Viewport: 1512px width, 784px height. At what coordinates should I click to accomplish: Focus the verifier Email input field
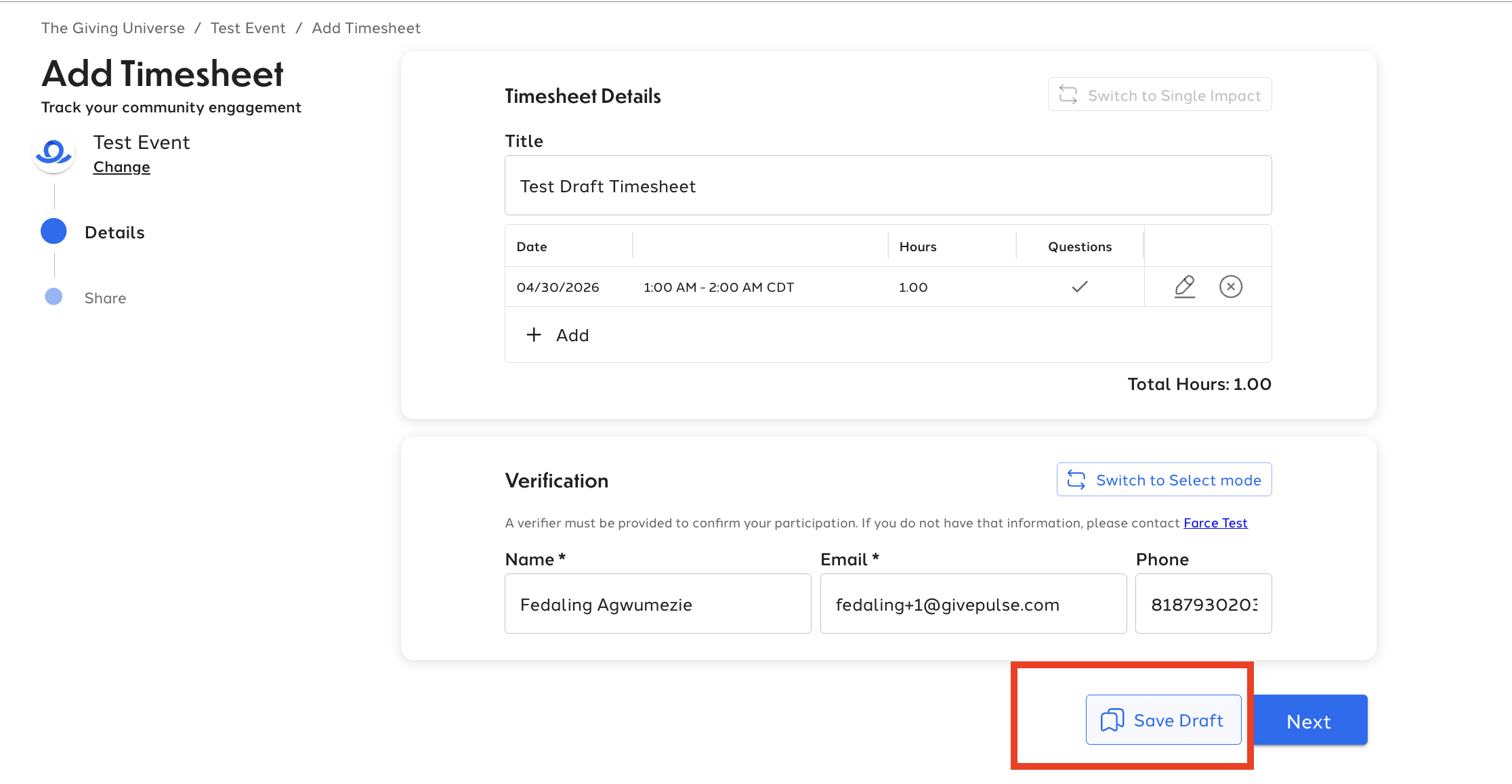973,604
